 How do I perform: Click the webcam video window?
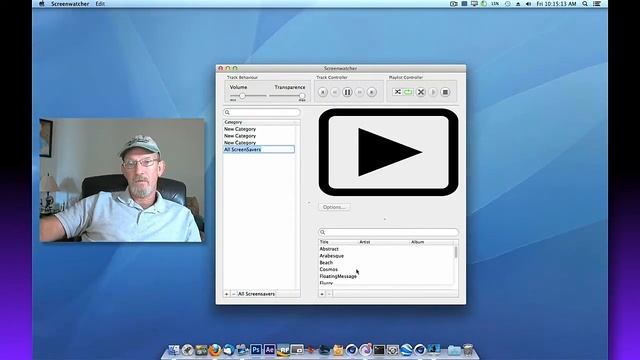[x=122, y=180]
